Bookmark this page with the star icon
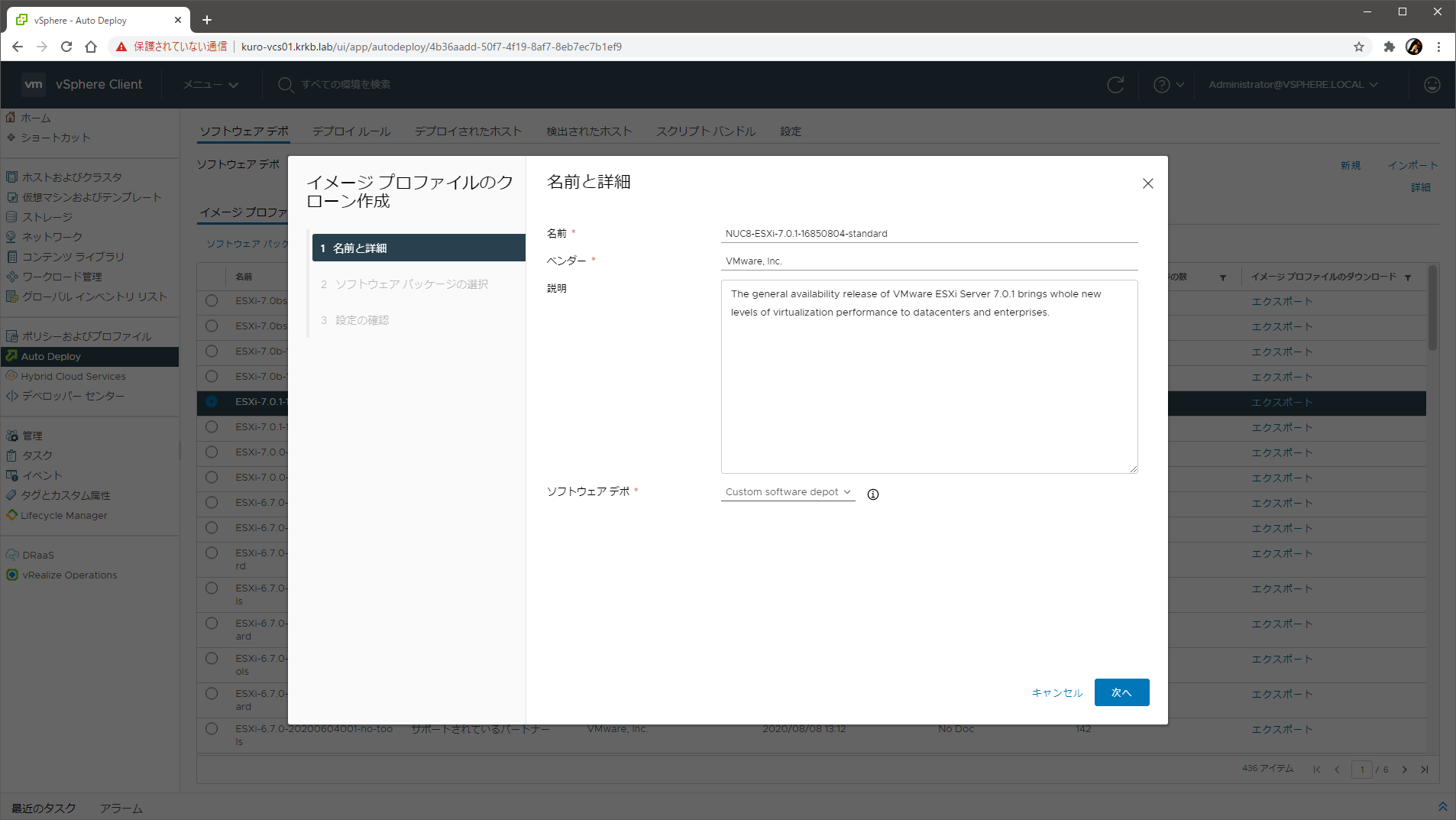This screenshot has width=1456, height=820. [x=1359, y=47]
